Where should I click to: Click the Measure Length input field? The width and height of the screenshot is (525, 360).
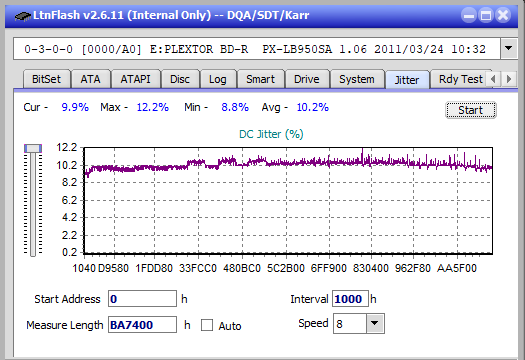point(142,325)
